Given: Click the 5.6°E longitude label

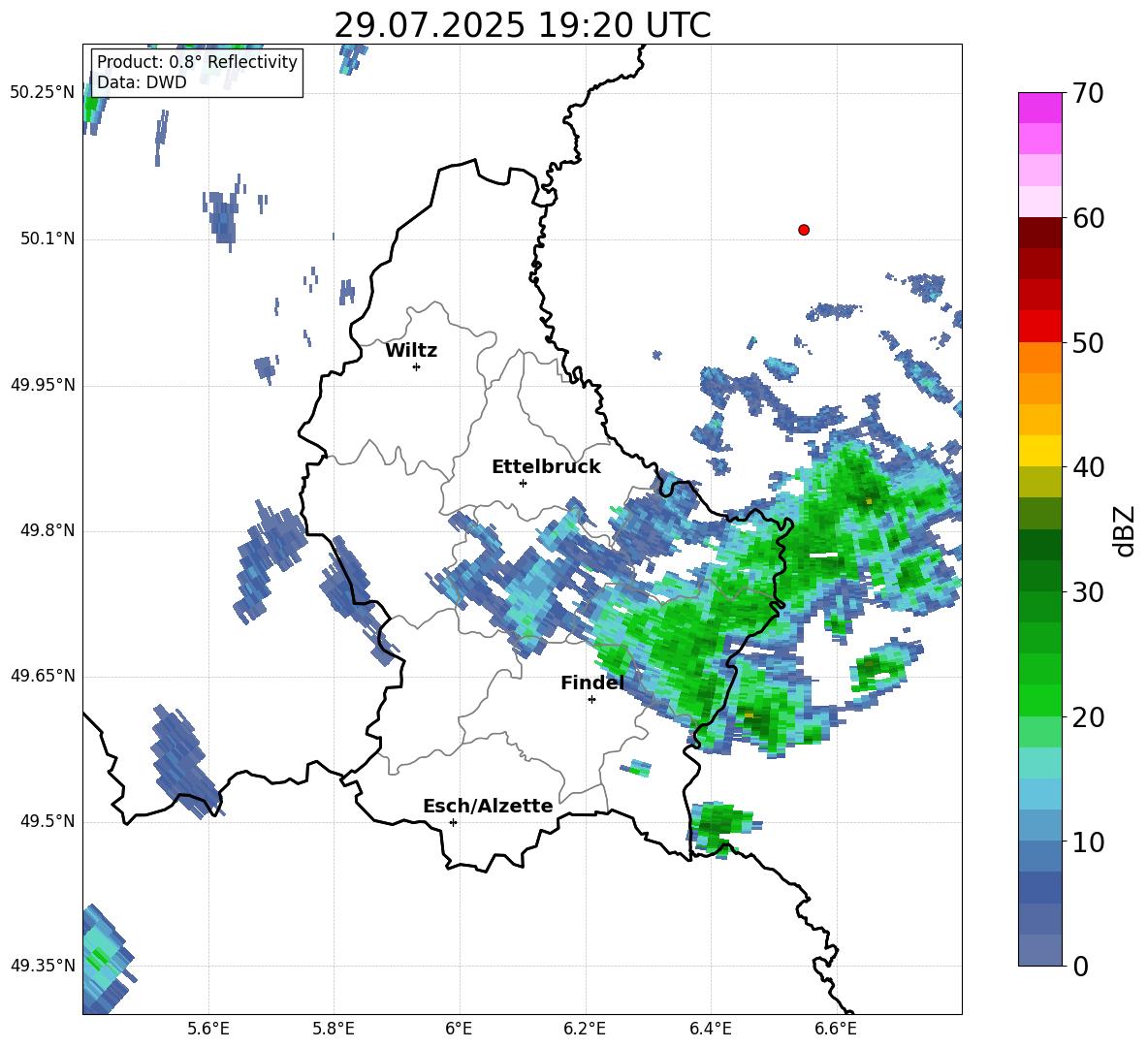Looking at the screenshot, I should click(208, 1029).
